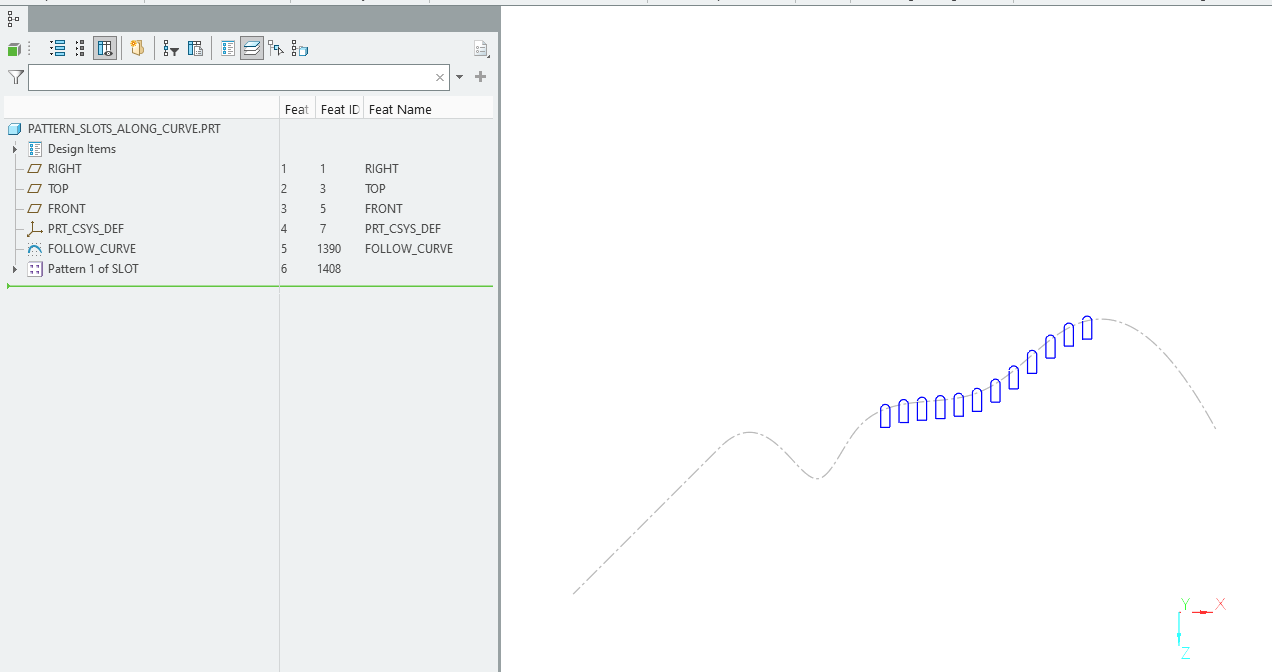Screen dimensions: 1272x672
Task: Open the search box dropdown arrow
Action: click(459, 77)
